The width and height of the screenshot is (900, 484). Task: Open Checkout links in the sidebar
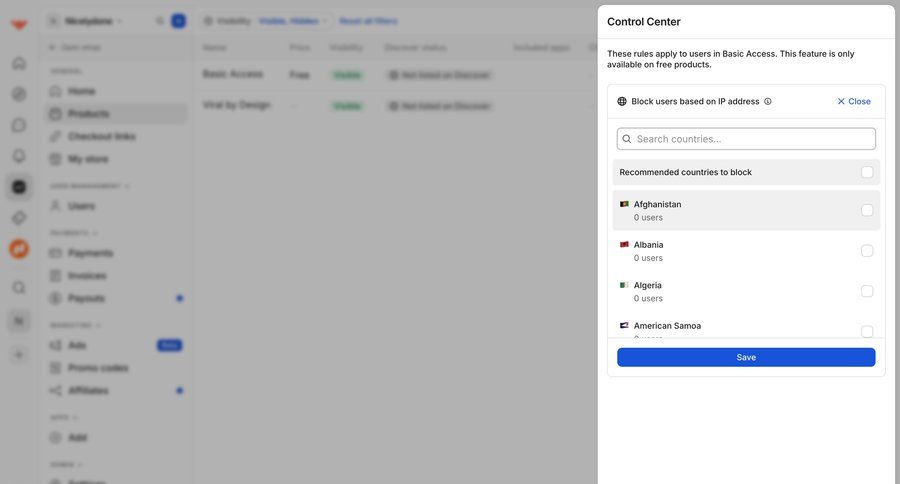click(x=101, y=136)
